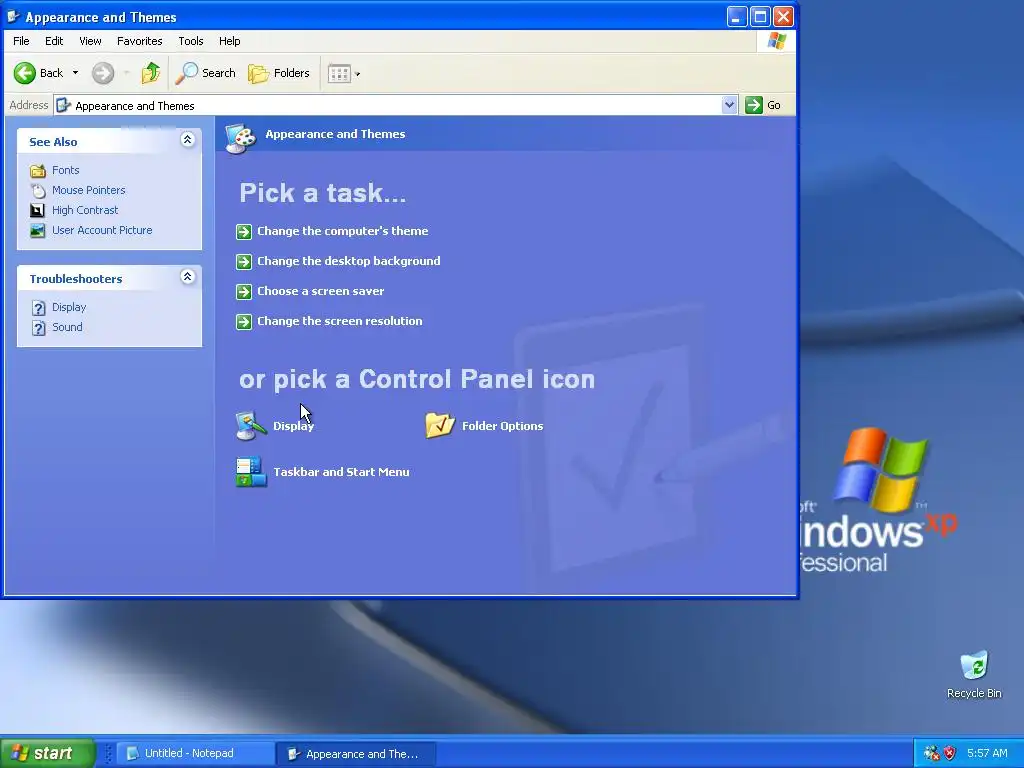This screenshot has width=1024, height=768.
Task: Click the Mouse Pointers icon
Action: click(x=38, y=191)
